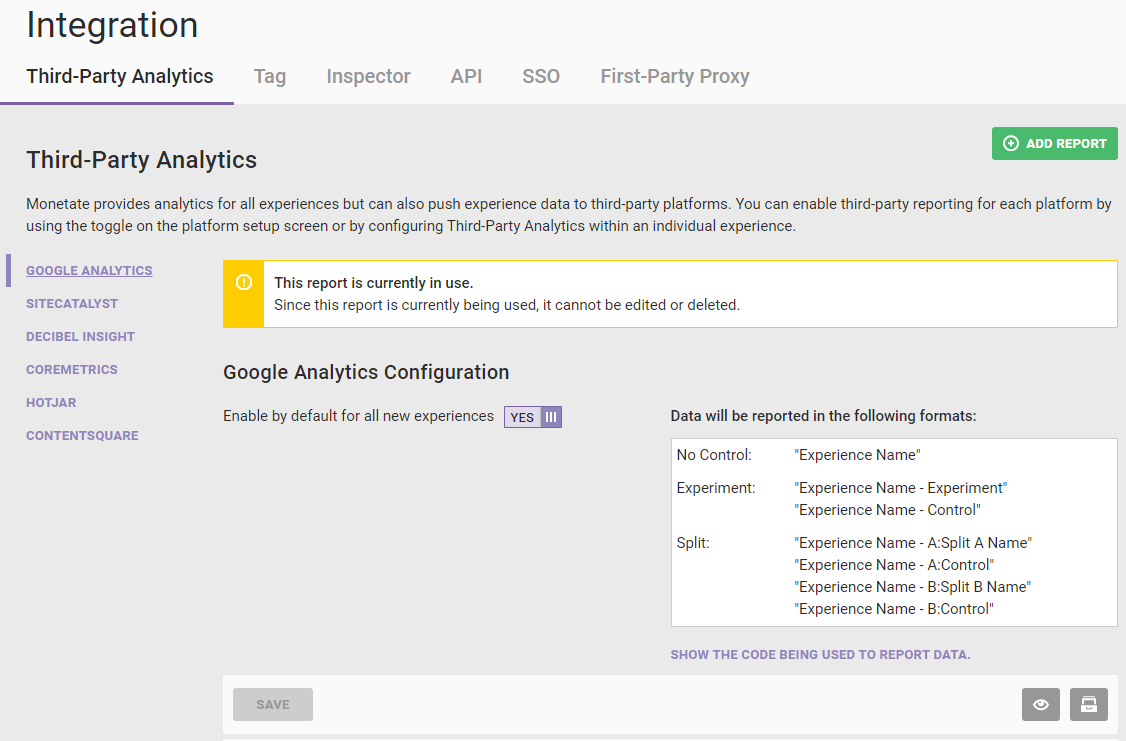The width and height of the screenshot is (1126, 741).
Task: Open the Third-Party Analytics tab
Action: coord(120,76)
